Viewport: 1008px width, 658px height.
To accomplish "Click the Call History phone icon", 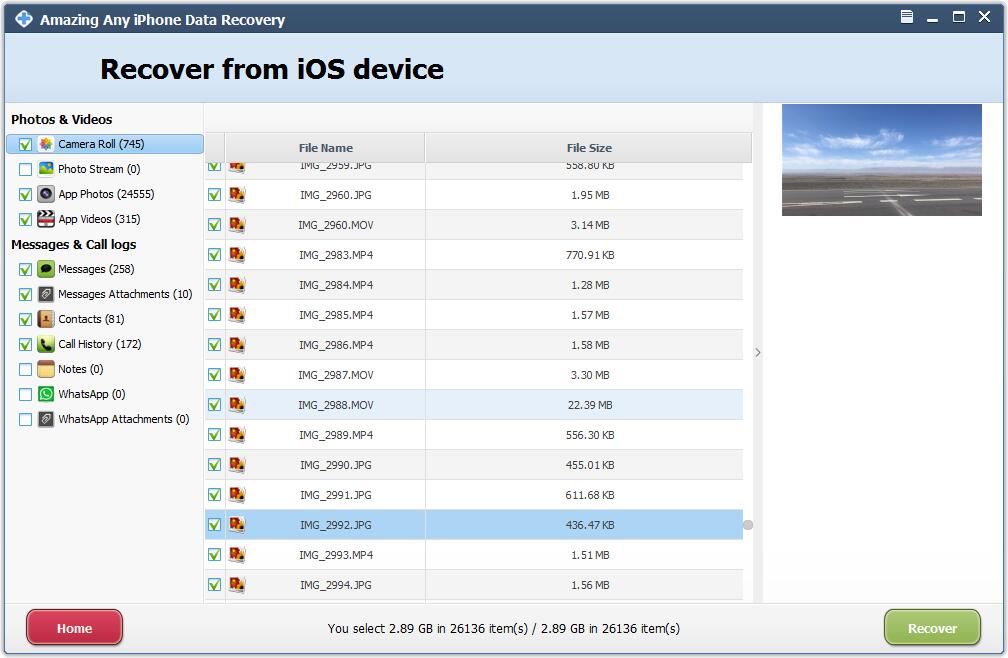I will tap(46, 344).
